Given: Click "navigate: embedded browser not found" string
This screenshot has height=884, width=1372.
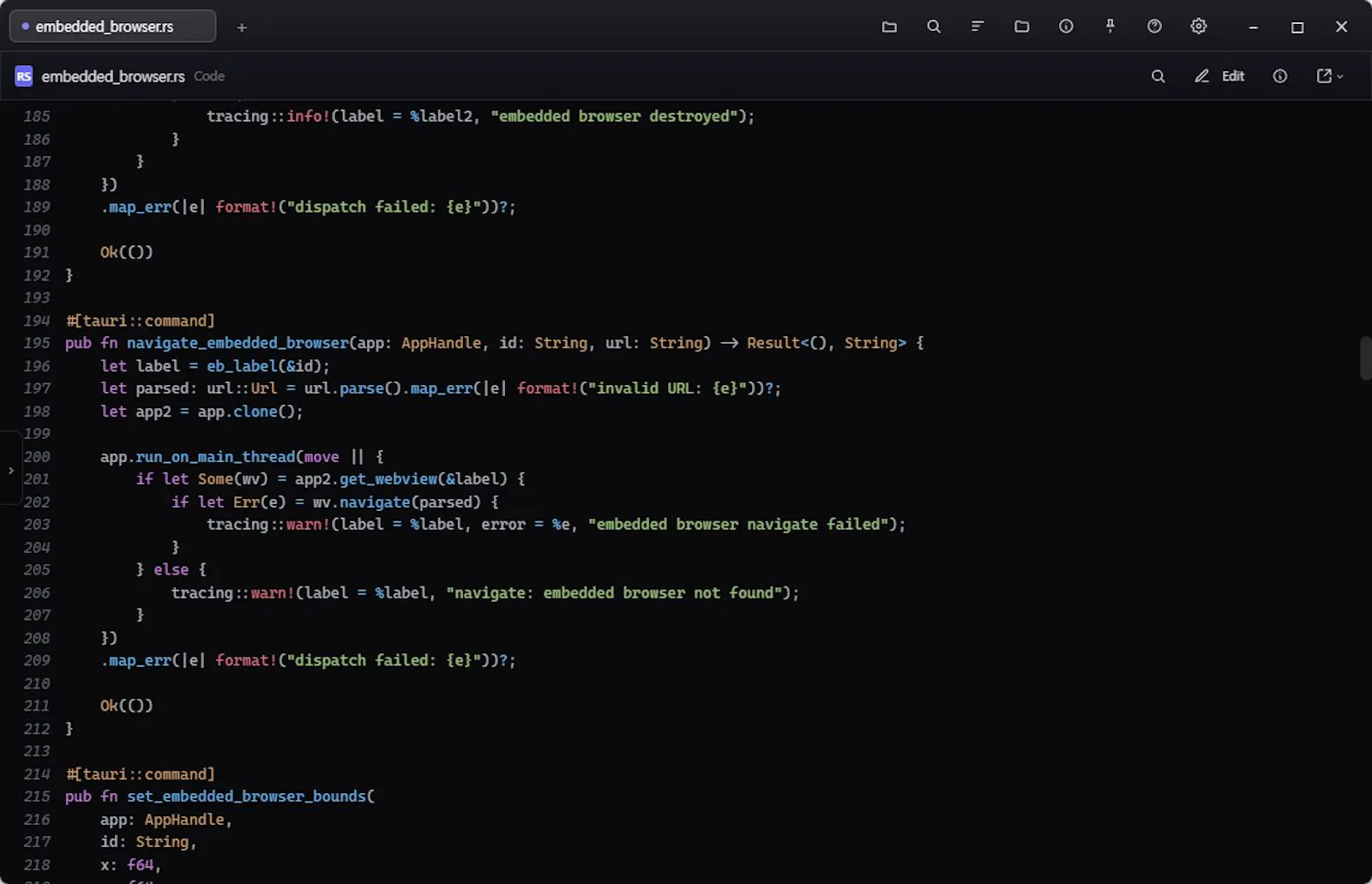Looking at the screenshot, I should click(614, 593).
